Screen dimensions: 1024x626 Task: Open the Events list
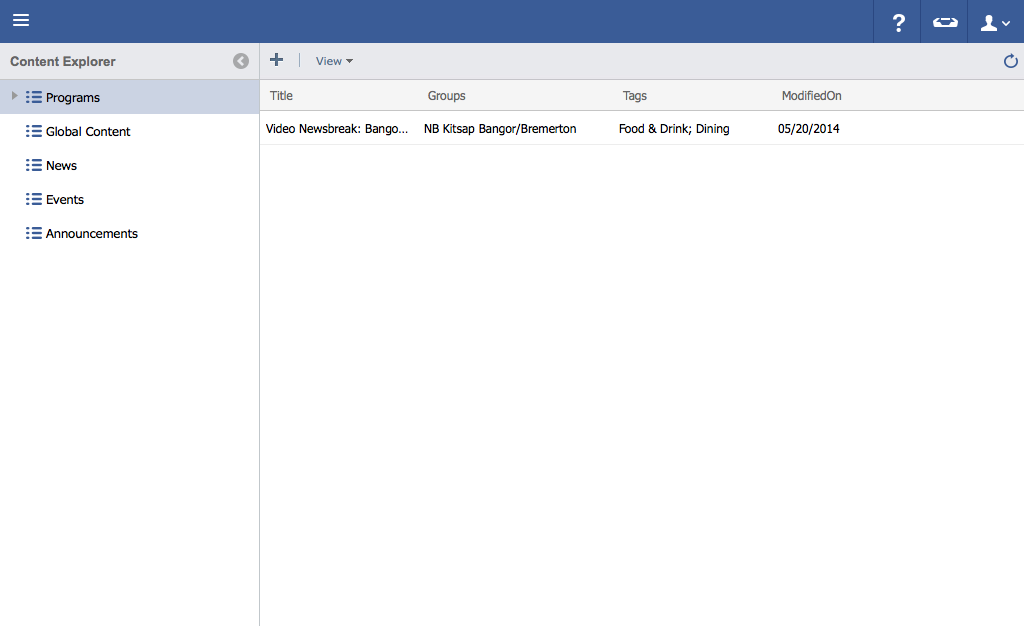pos(65,200)
